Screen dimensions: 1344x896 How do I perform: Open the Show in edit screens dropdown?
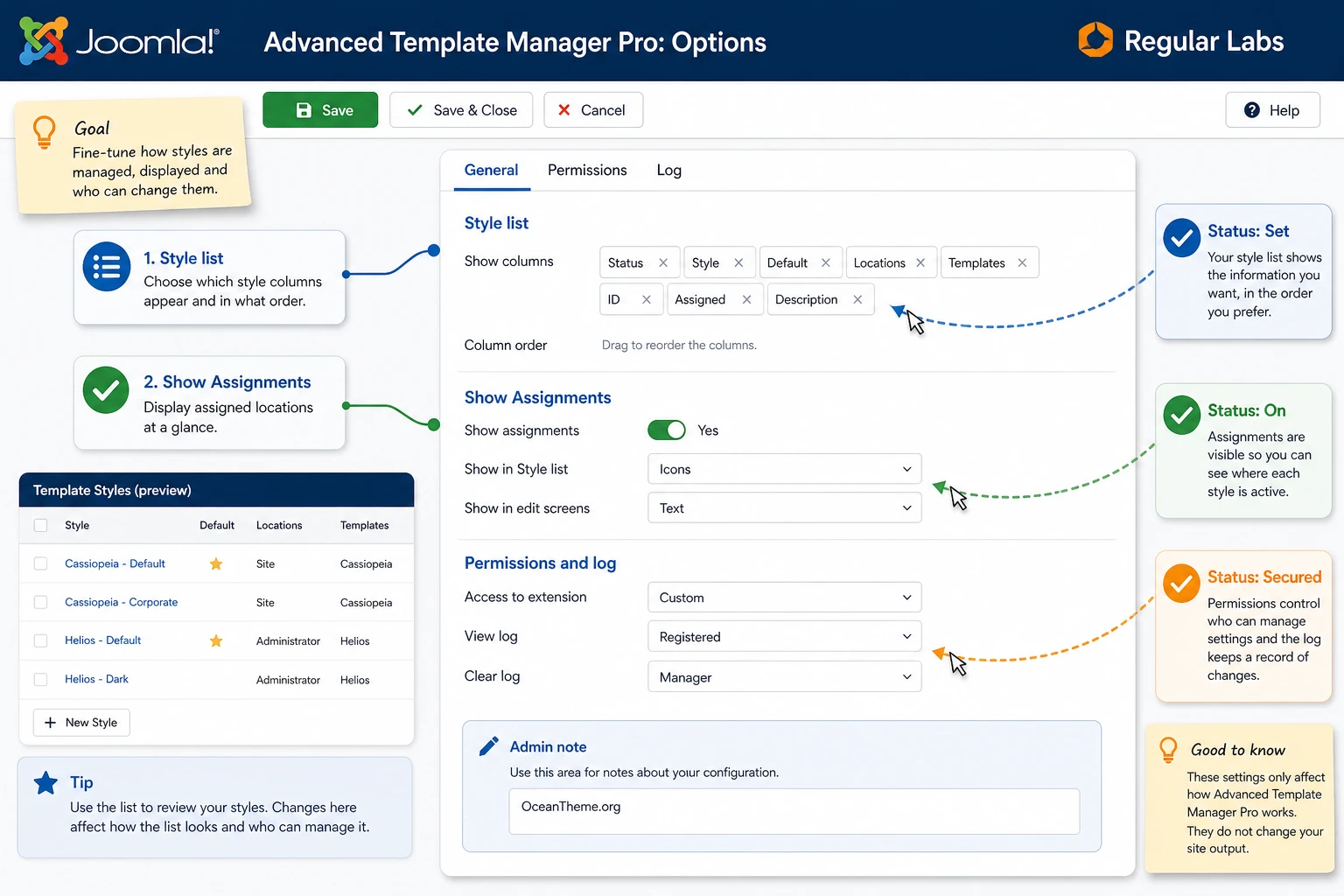pos(785,507)
